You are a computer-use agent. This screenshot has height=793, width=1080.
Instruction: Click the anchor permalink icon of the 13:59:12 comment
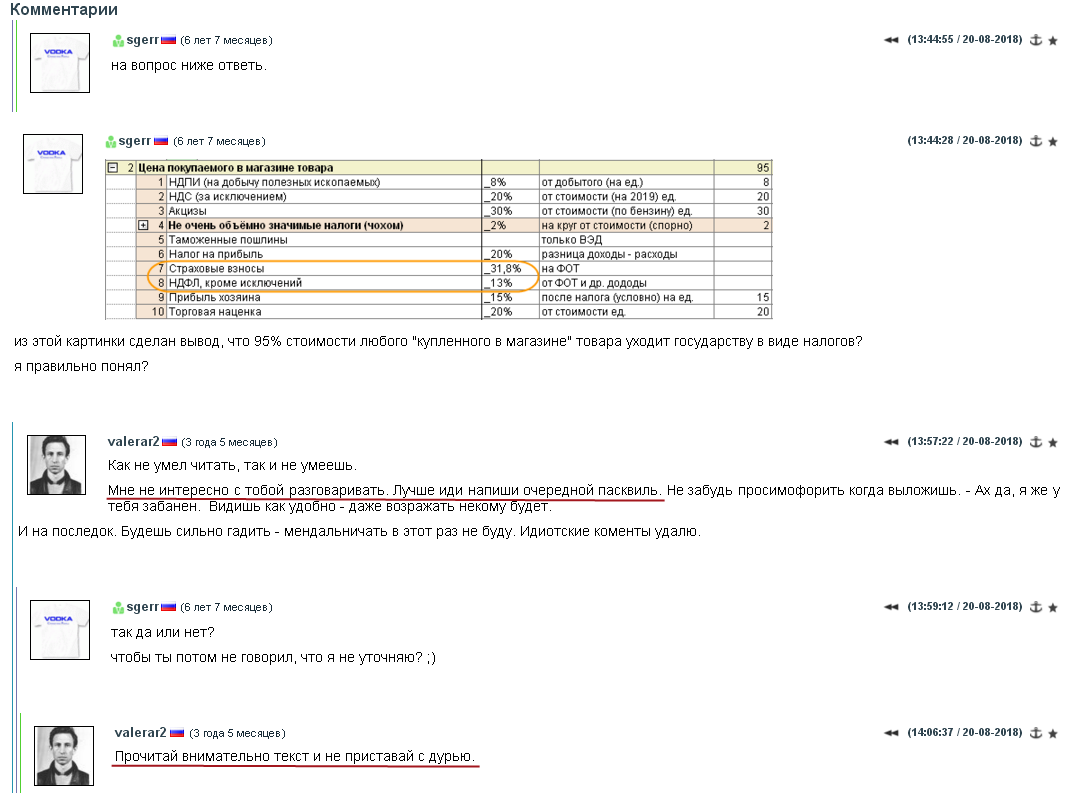point(1036,607)
